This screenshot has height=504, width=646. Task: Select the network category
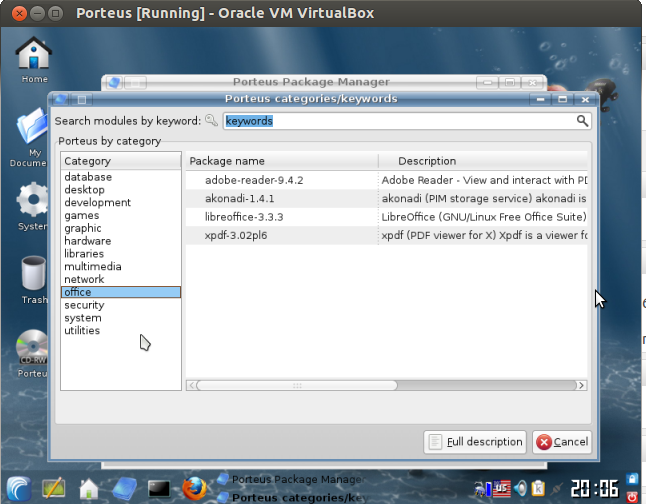[x=121, y=279]
